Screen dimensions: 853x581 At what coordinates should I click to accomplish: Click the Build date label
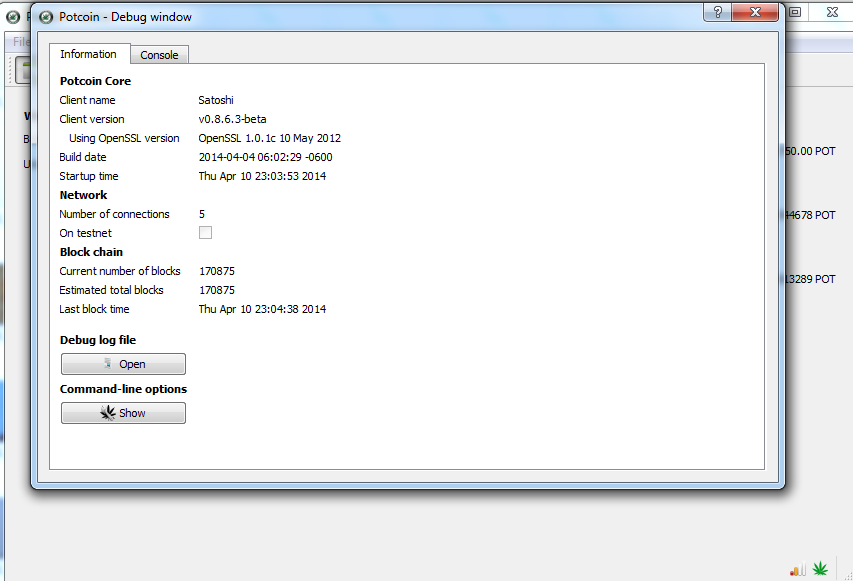[83, 157]
